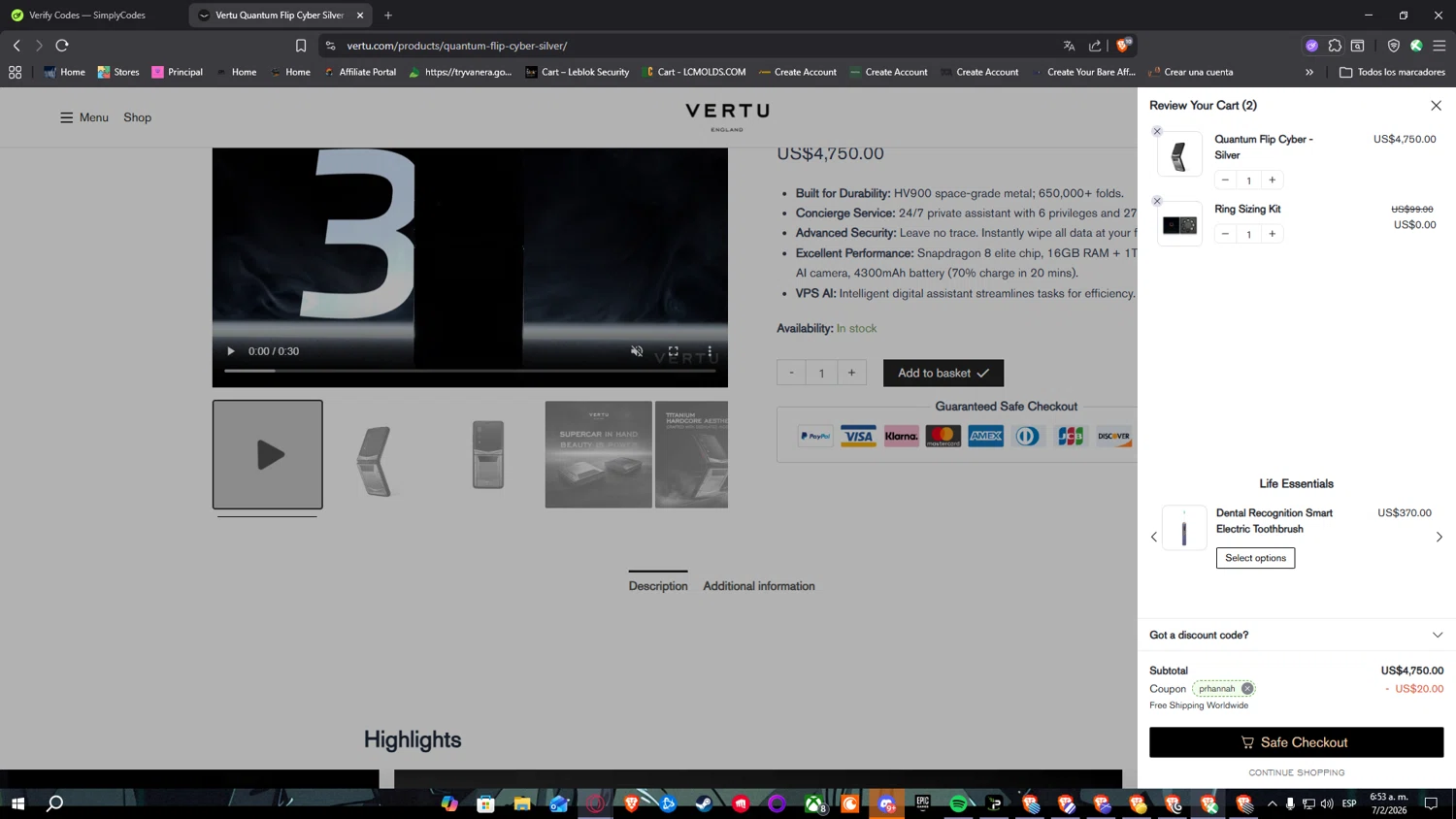
Task: Open Windows taskbar search
Action: (55, 803)
